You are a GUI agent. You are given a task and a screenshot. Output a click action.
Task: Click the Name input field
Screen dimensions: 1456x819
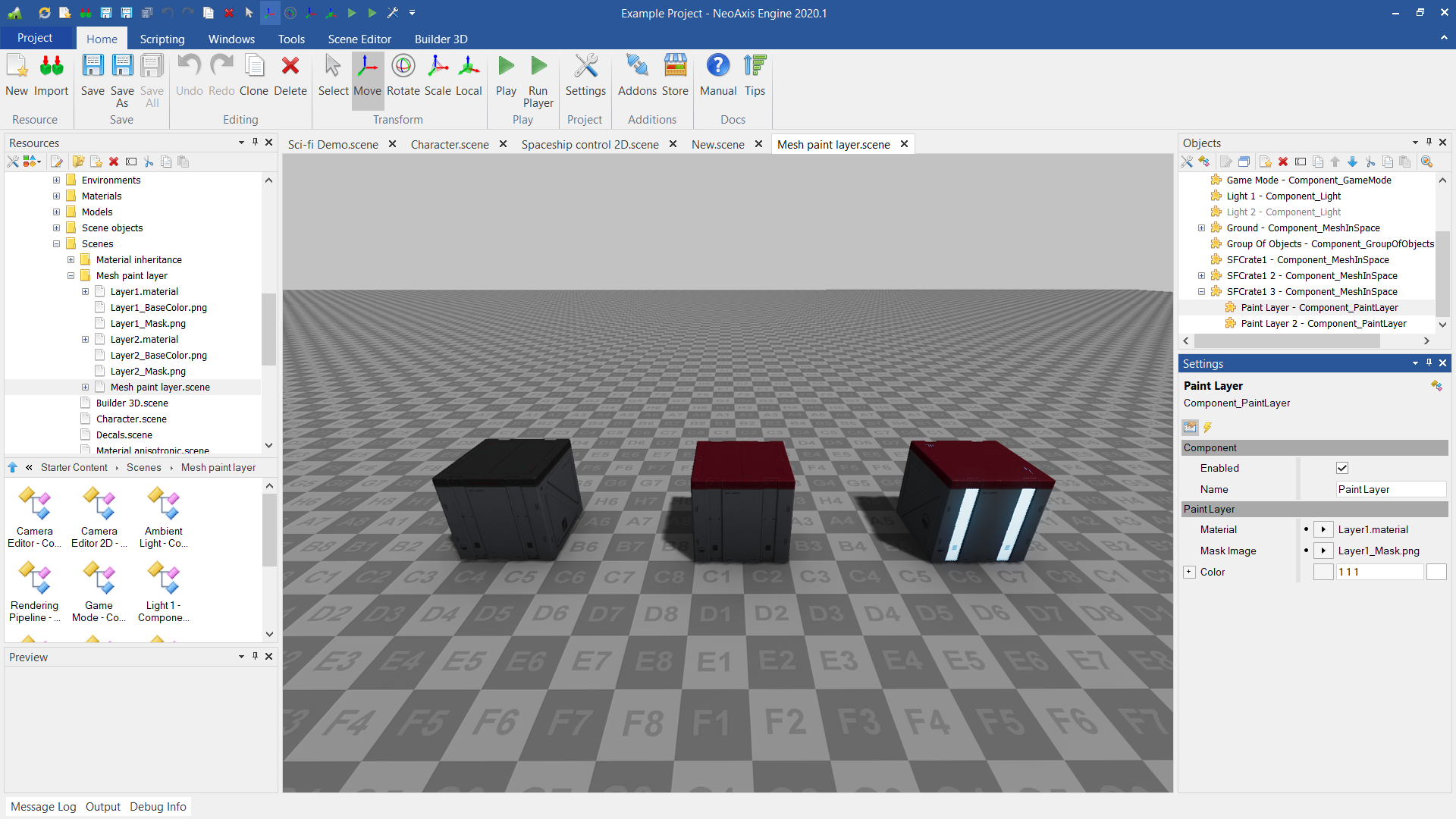[x=1390, y=489]
